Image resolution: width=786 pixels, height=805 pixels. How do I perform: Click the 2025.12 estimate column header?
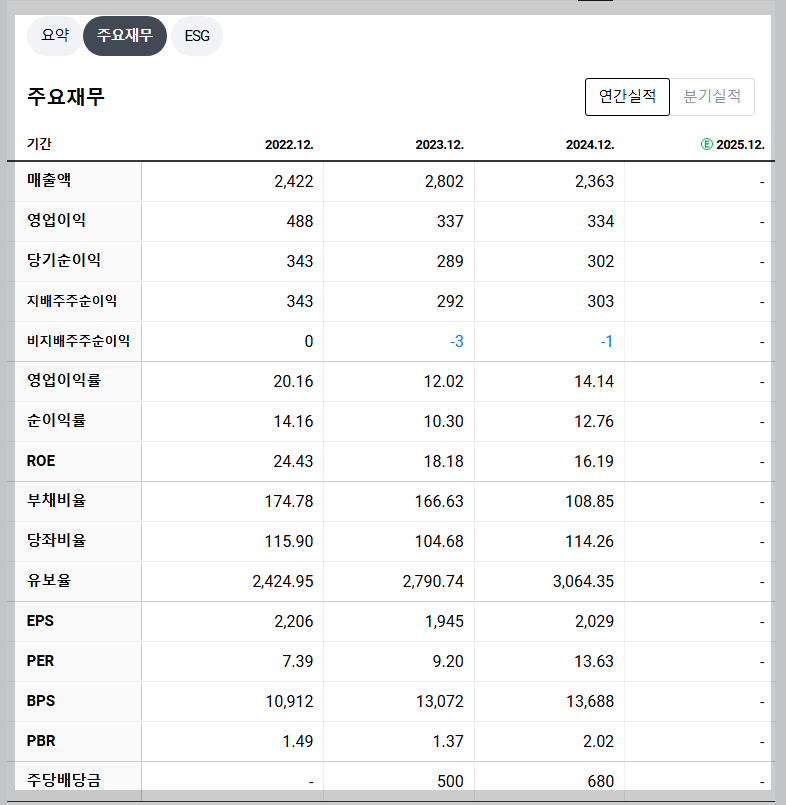pyautogui.click(x=740, y=144)
